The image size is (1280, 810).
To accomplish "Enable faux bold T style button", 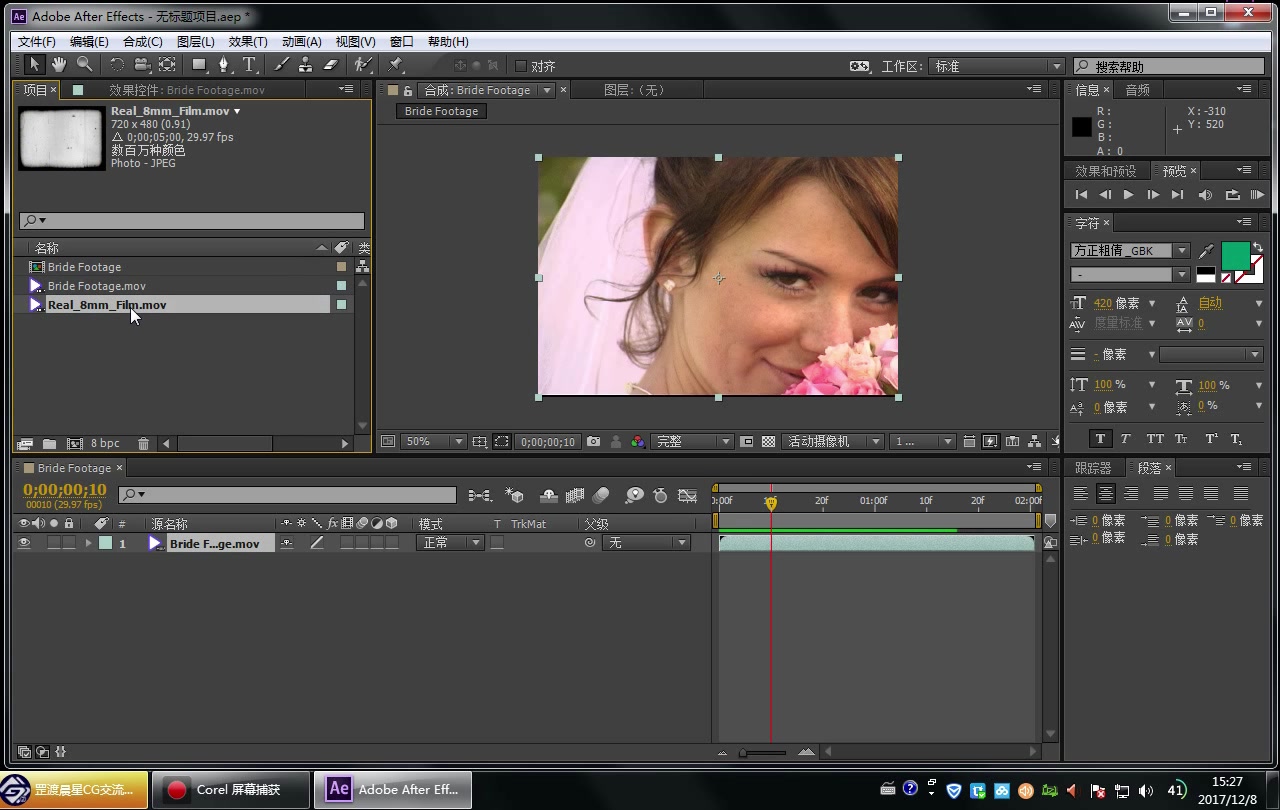I will point(1100,439).
